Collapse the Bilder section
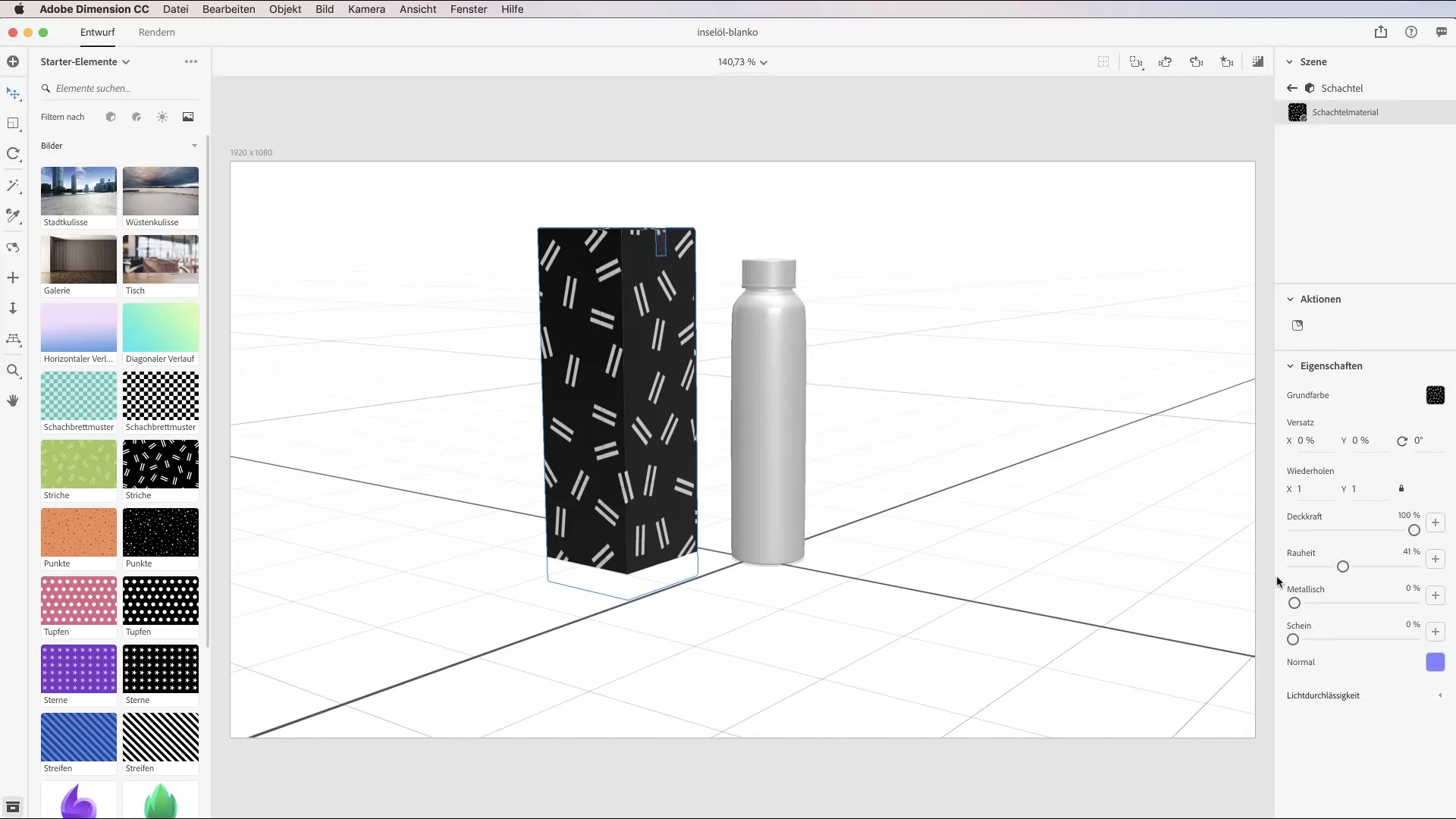This screenshot has height=819, width=1456. click(194, 146)
